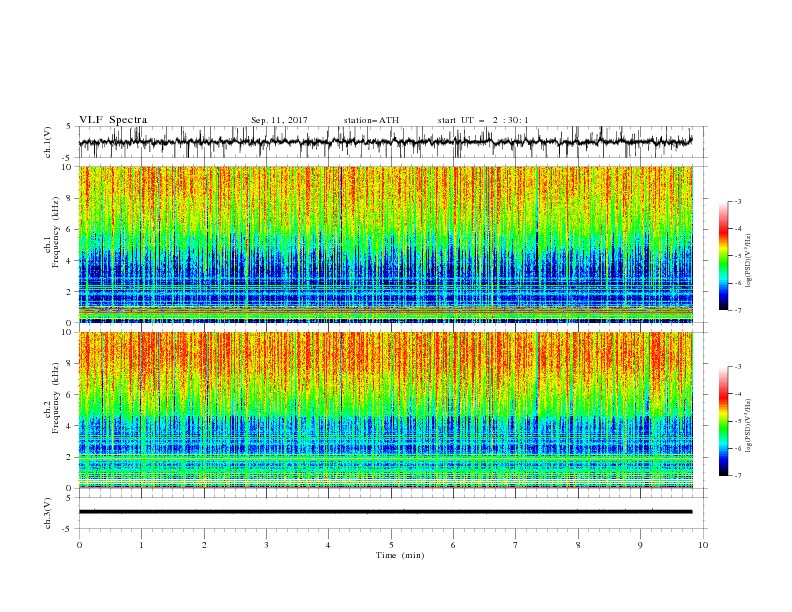Screen dimensions: 792x612
Task: Click the 'start UT = 2:30:1' text
Action: click(x=483, y=120)
